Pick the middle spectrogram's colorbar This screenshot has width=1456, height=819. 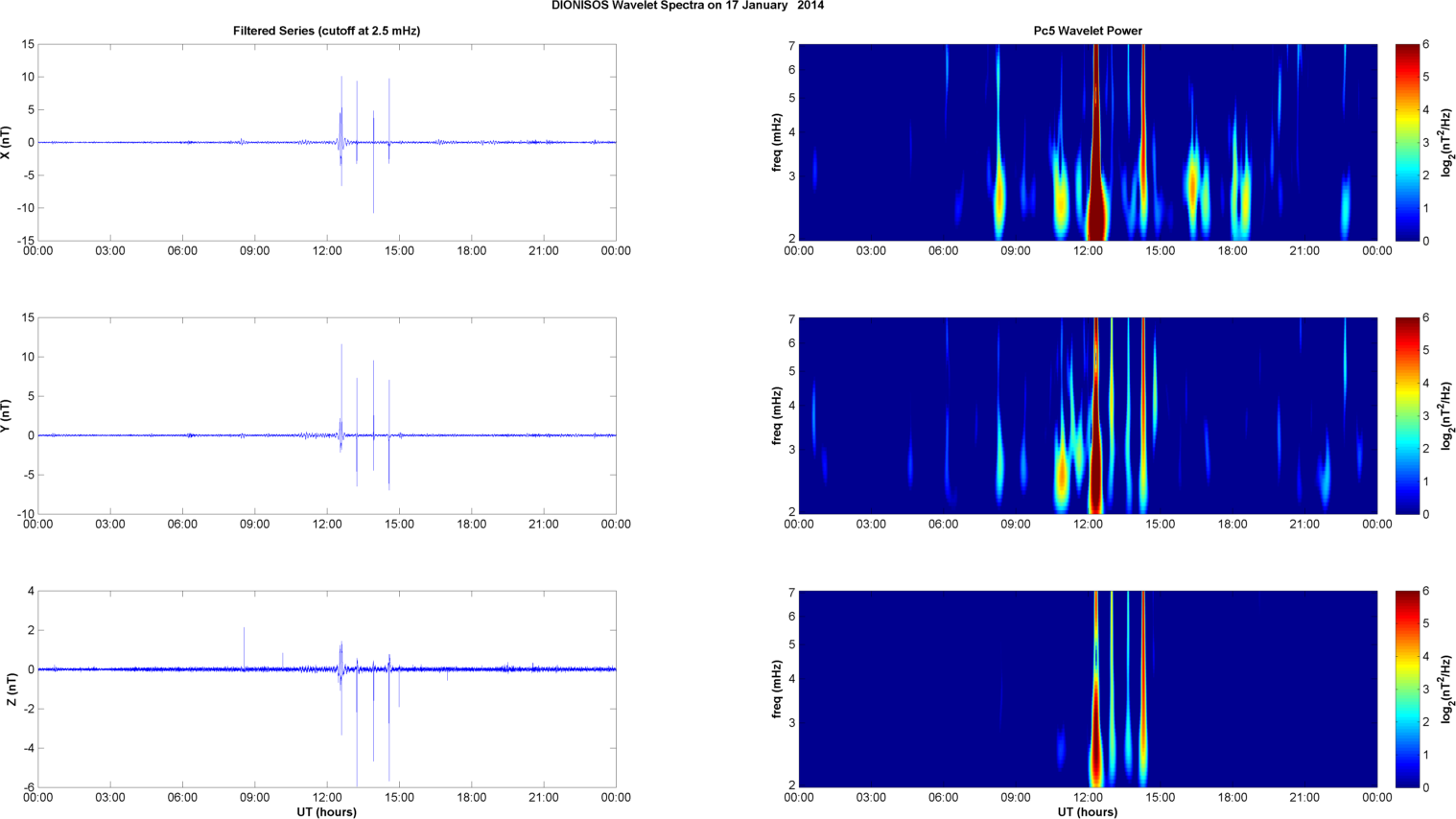point(1406,415)
